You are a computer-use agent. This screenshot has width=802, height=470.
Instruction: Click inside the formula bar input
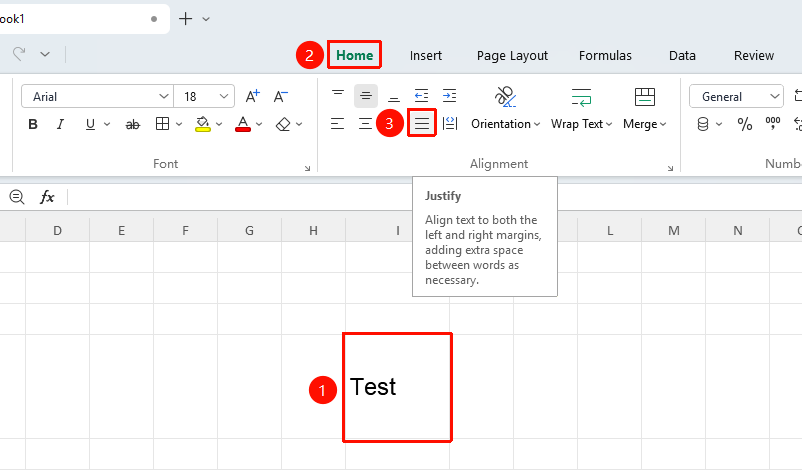[x=435, y=197]
